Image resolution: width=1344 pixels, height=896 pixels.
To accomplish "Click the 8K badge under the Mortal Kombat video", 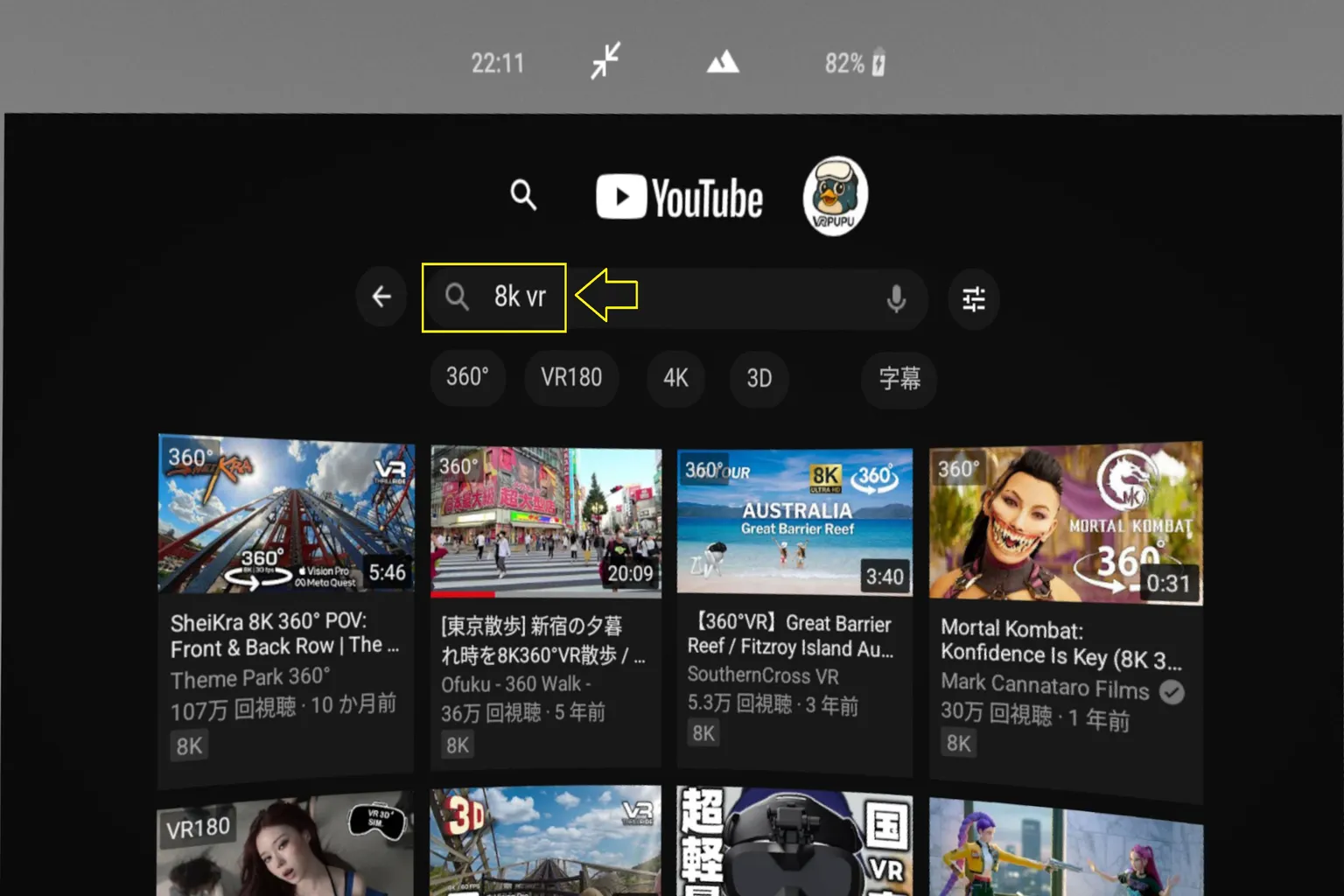I will coord(958,743).
